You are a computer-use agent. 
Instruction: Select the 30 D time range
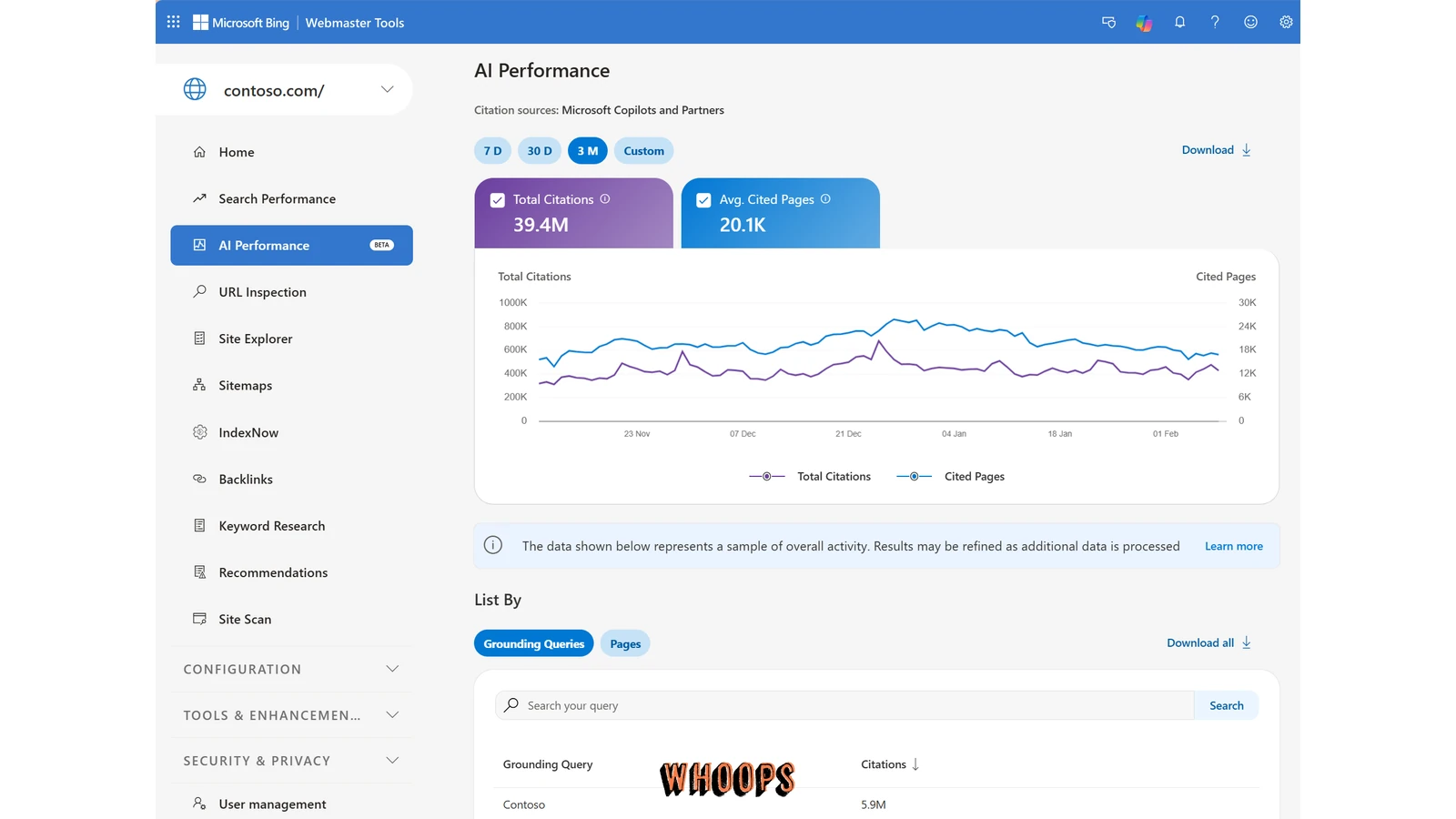pos(540,150)
